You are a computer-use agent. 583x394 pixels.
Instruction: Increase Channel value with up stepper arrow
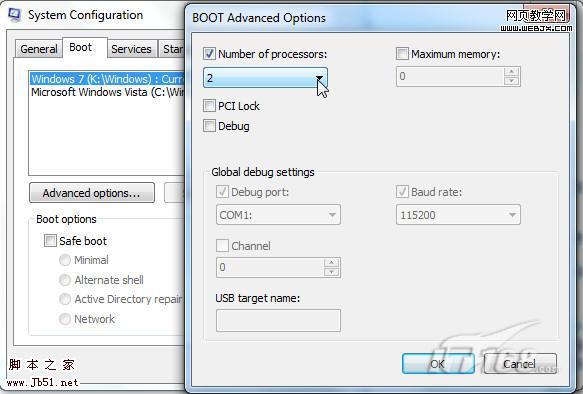pyautogui.click(x=331, y=263)
